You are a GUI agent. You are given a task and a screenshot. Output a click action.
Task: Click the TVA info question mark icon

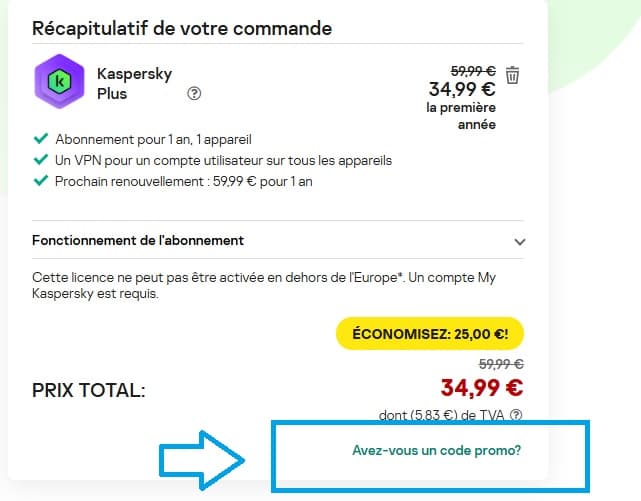[516, 415]
